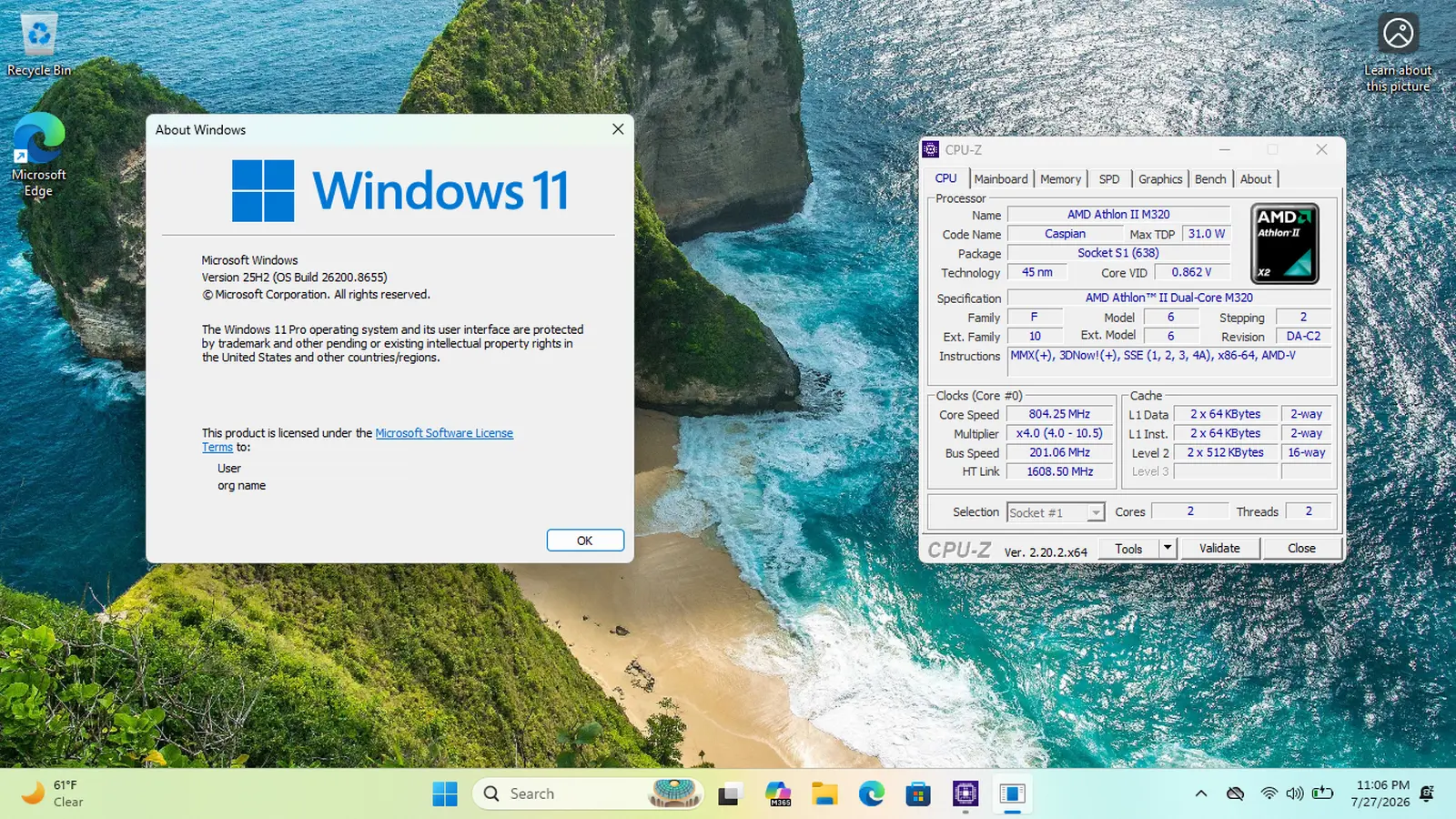Open the SPD tab
The image size is (1456, 819).
1109,179
